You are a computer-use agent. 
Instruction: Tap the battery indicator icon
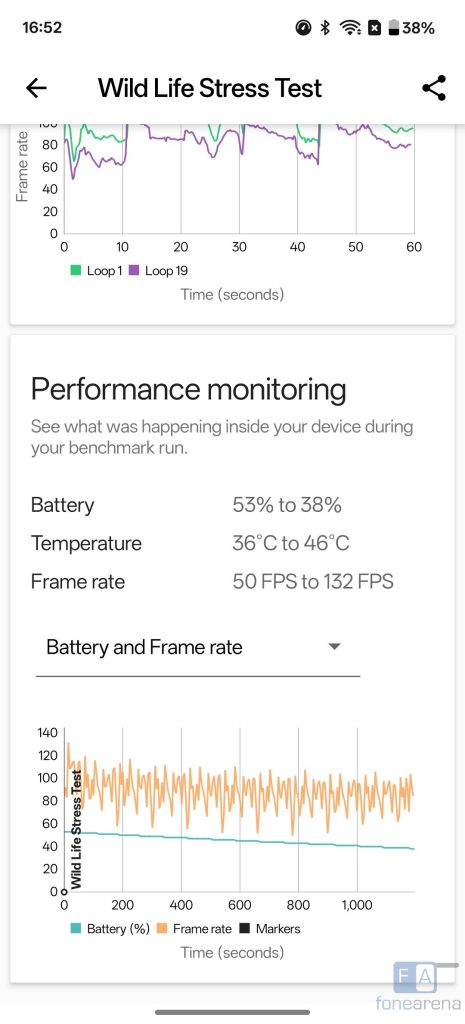click(x=393, y=28)
